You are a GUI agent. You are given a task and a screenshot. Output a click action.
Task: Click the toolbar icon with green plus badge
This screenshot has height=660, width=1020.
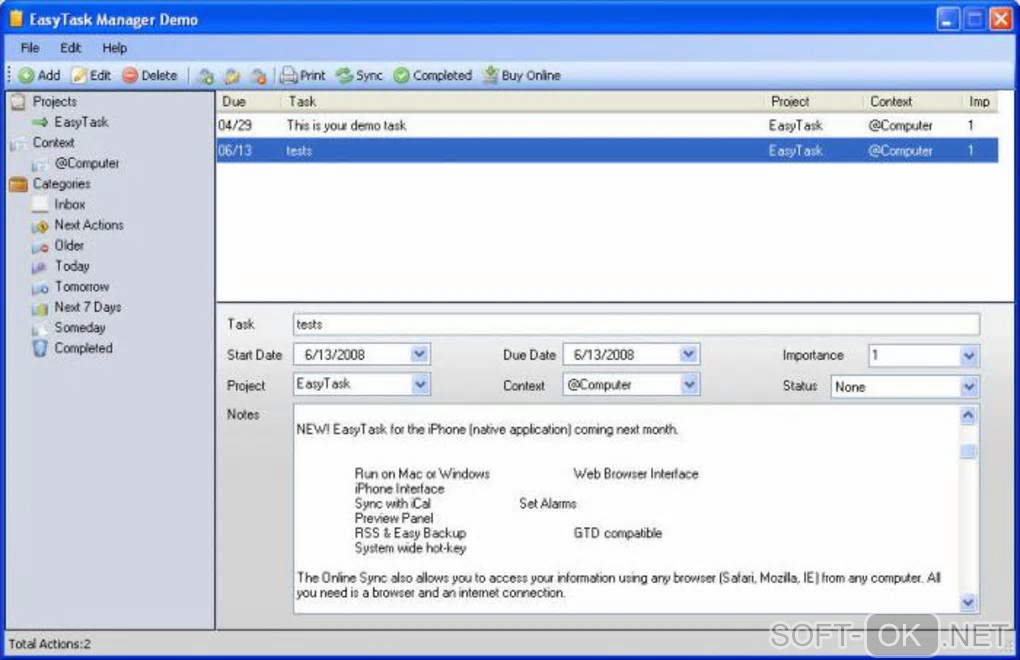tap(206, 76)
